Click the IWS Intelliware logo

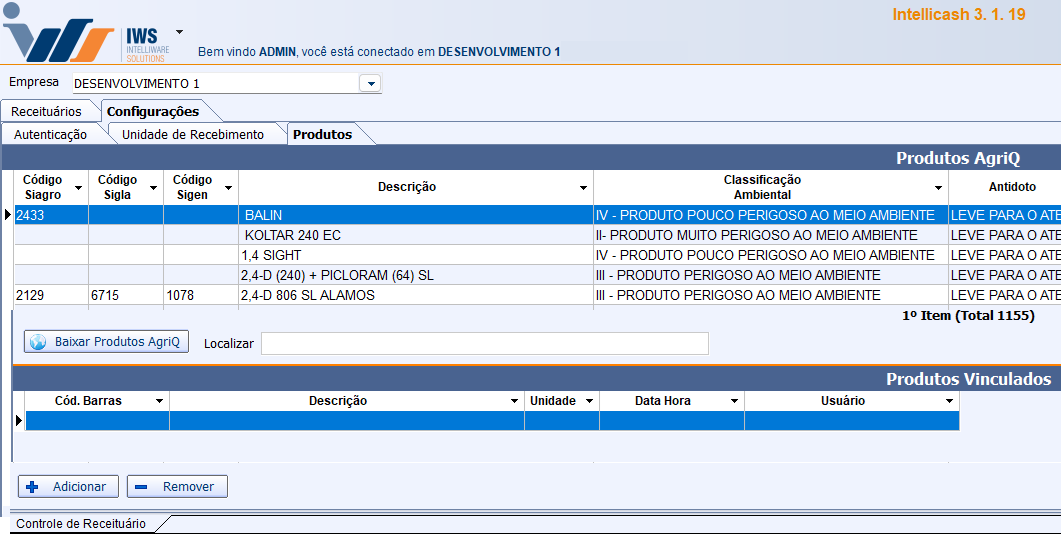(x=88, y=36)
